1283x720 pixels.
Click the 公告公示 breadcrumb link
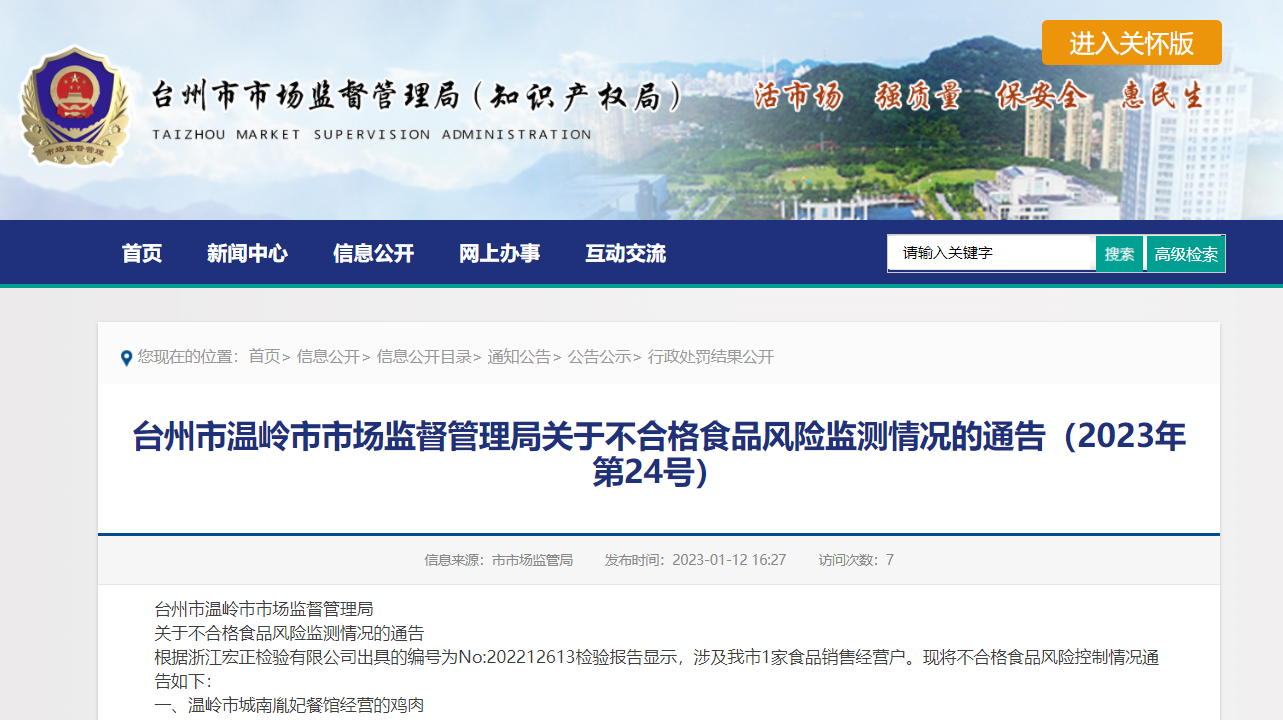point(599,357)
